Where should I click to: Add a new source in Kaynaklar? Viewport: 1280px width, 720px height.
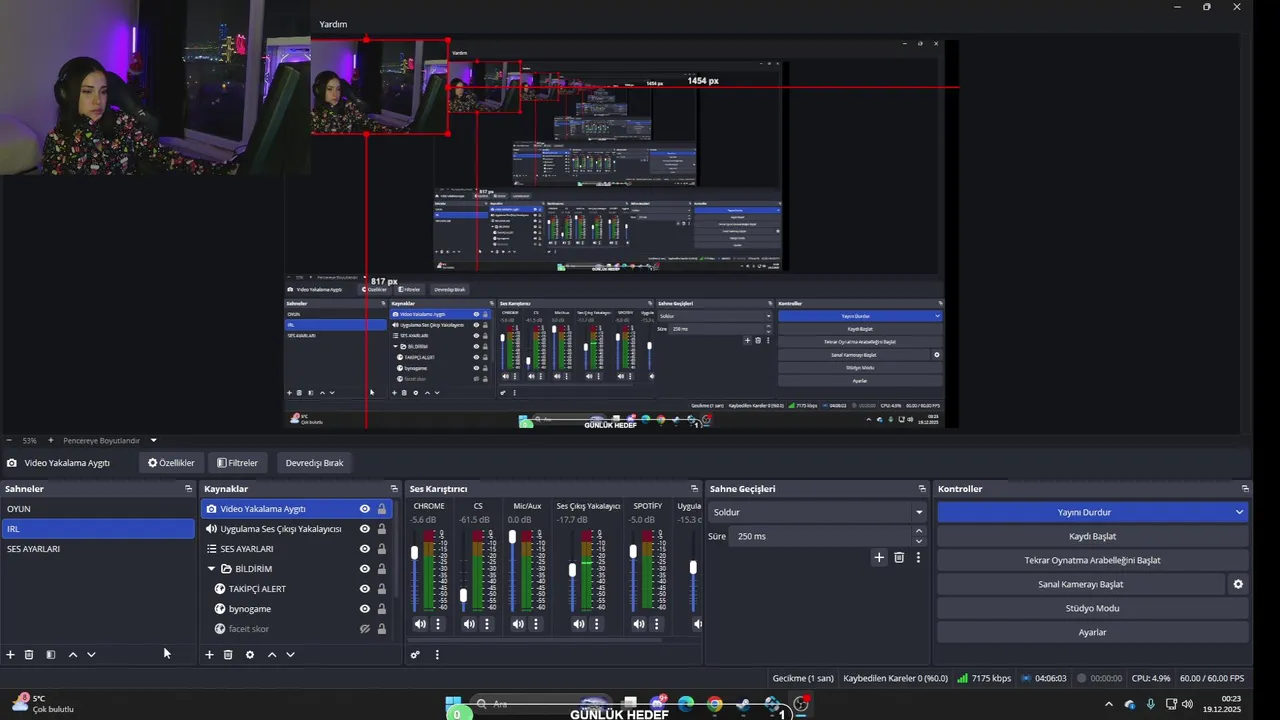coord(209,654)
